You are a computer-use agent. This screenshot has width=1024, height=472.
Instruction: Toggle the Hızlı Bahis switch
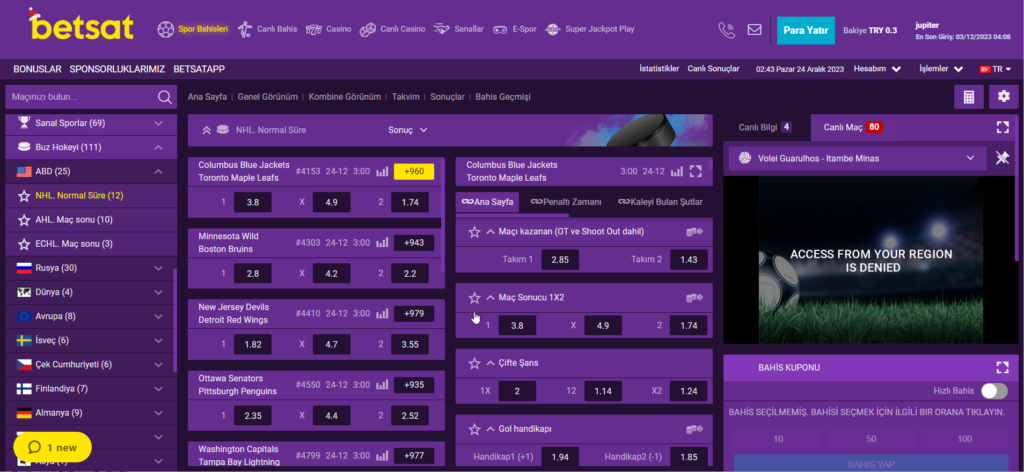click(x=994, y=391)
